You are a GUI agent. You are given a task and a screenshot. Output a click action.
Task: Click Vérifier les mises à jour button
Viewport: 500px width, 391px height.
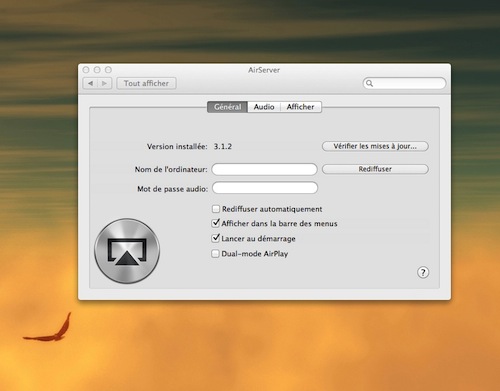point(375,146)
